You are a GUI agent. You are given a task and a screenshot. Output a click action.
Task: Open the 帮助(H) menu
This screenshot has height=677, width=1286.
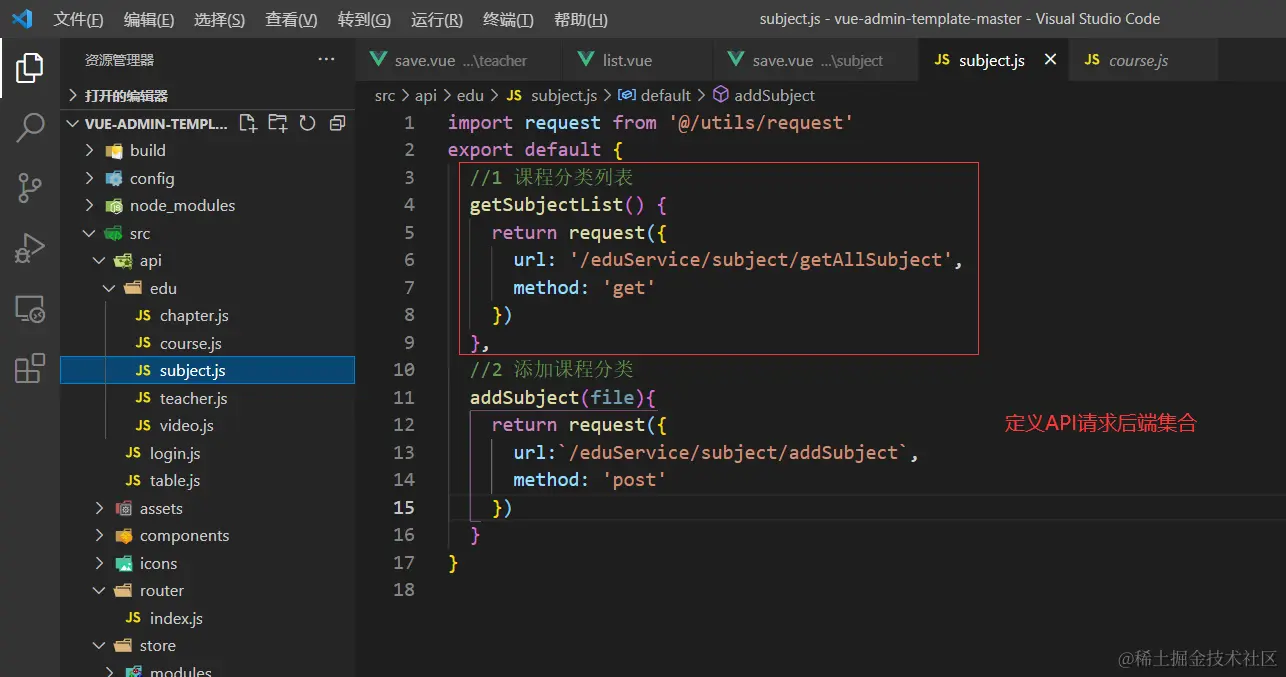[580, 20]
